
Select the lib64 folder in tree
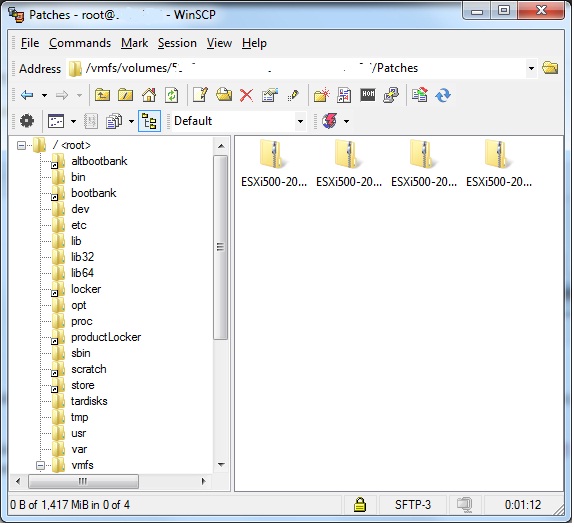82,273
